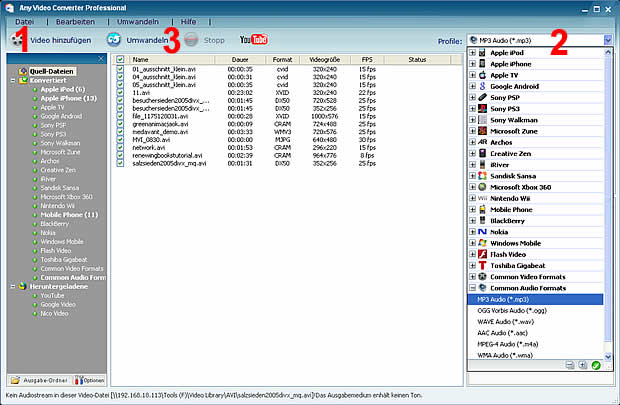Click the Herunterladene globe icon in the sidebar
620x405 pixels.
pyautogui.click(x=23, y=286)
